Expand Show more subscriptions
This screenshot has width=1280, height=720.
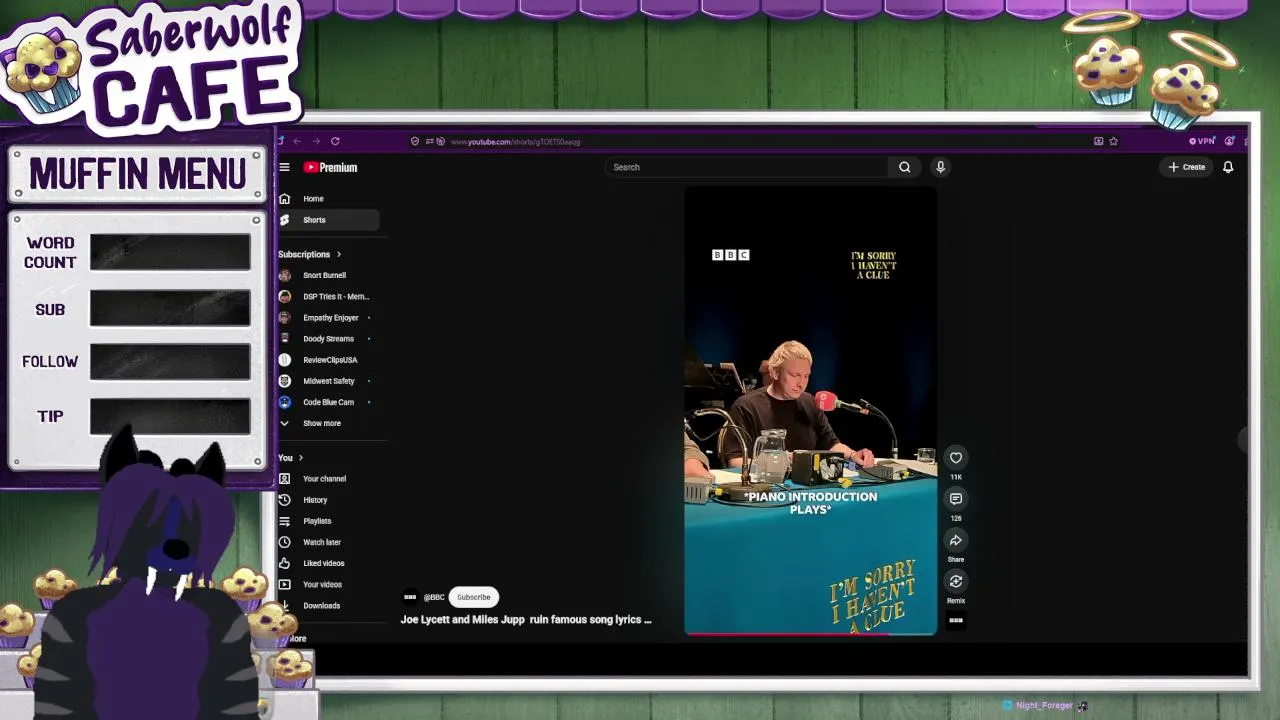[x=328, y=423]
